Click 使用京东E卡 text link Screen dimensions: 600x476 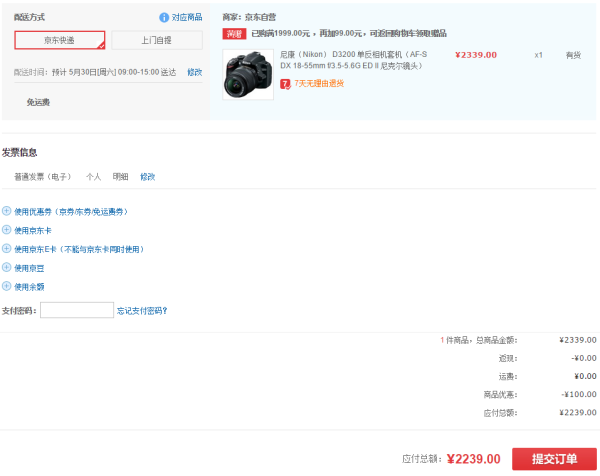pyautogui.click(x=79, y=249)
